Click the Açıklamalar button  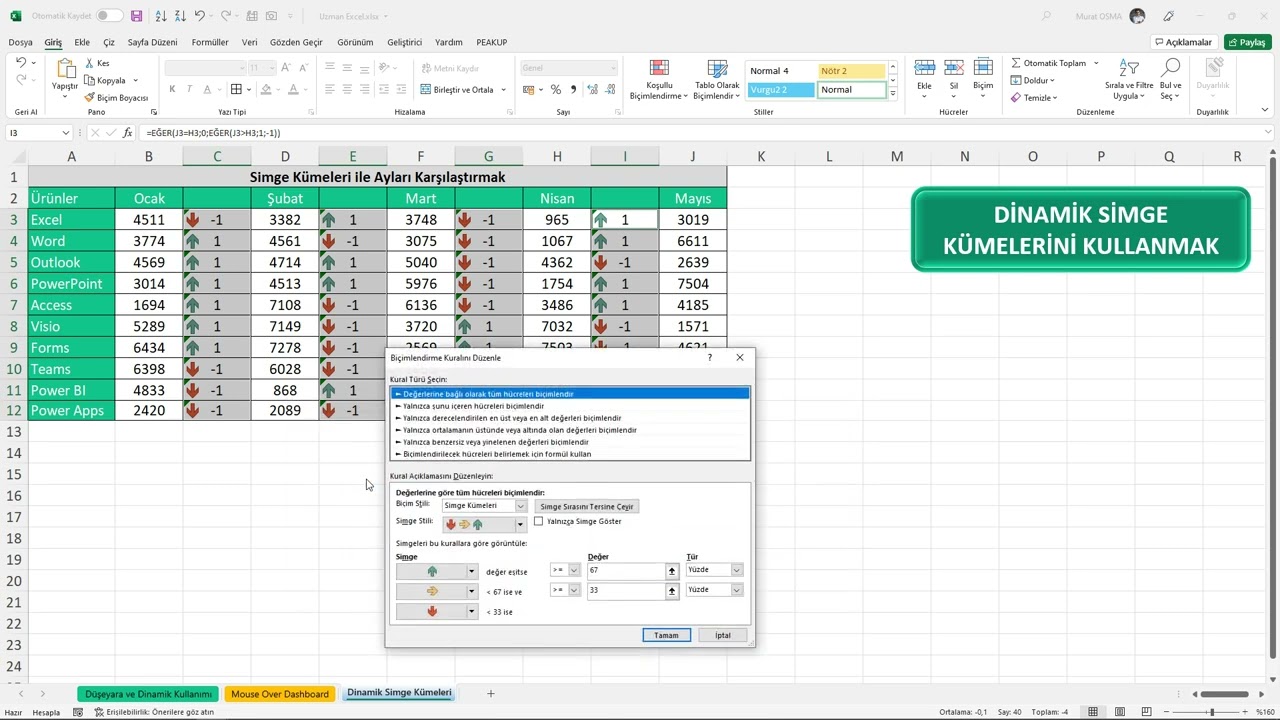[1184, 42]
